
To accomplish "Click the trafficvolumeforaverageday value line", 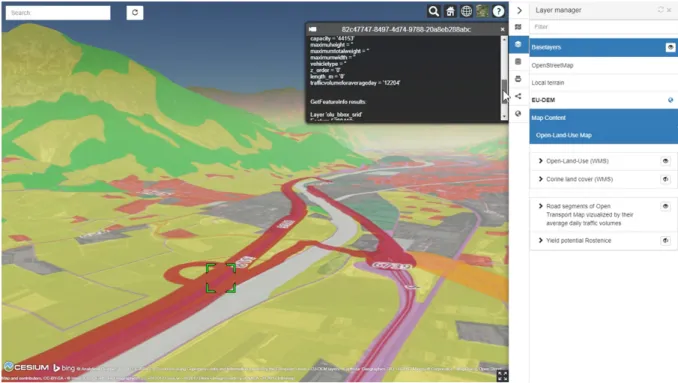I will (x=355, y=83).
